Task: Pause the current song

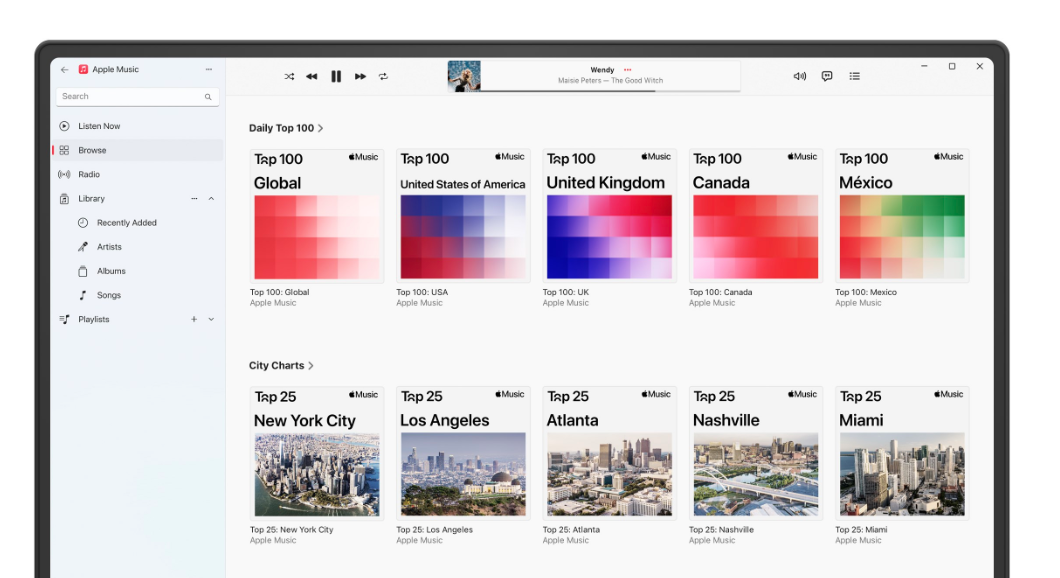Action: click(336, 76)
